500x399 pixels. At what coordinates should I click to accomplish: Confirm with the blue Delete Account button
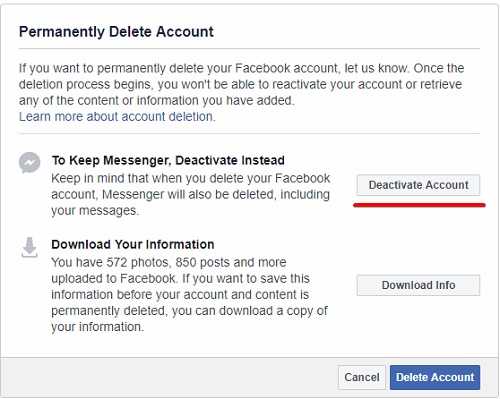tap(435, 377)
